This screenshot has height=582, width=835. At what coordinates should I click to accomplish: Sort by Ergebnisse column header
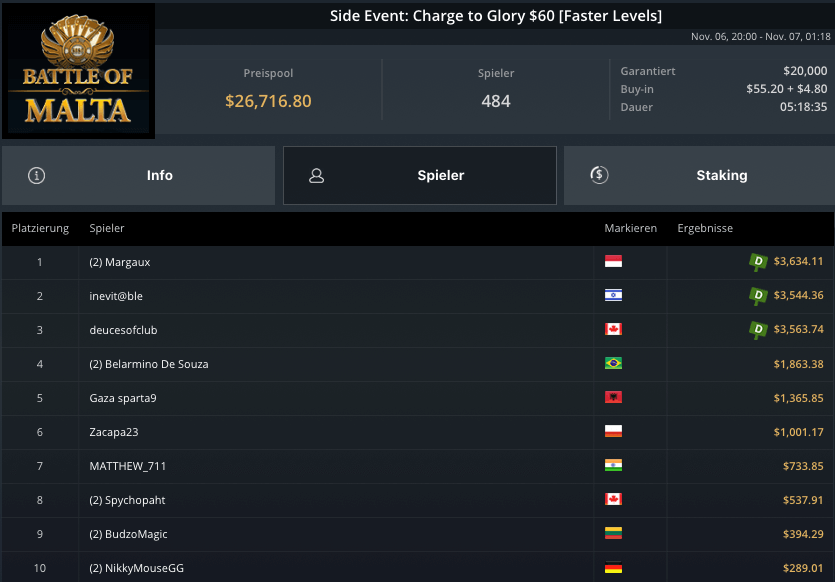(x=705, y=228)
